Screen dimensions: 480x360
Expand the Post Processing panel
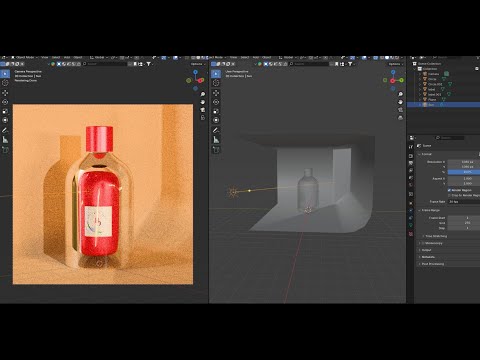tap(419, 264)
